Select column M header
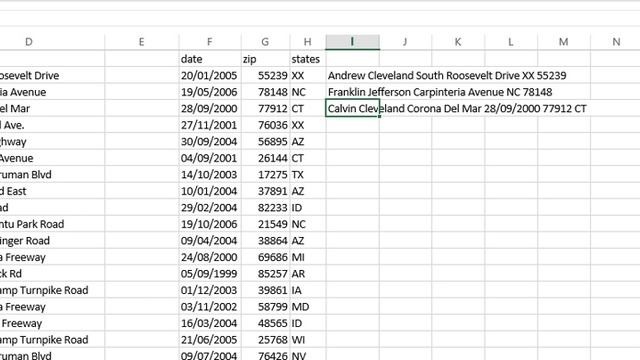 click(564, 42)
